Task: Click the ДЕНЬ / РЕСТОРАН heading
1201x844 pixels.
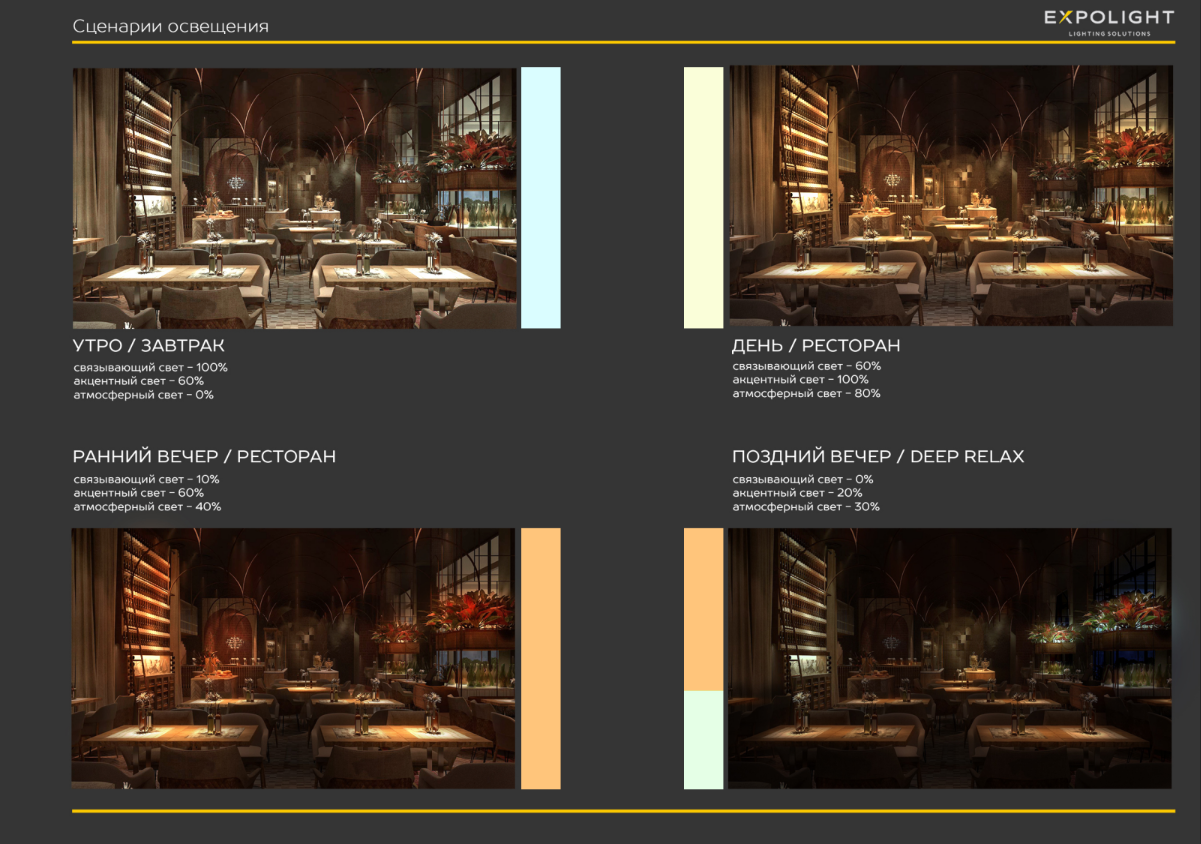Action: tap(816, 346)
